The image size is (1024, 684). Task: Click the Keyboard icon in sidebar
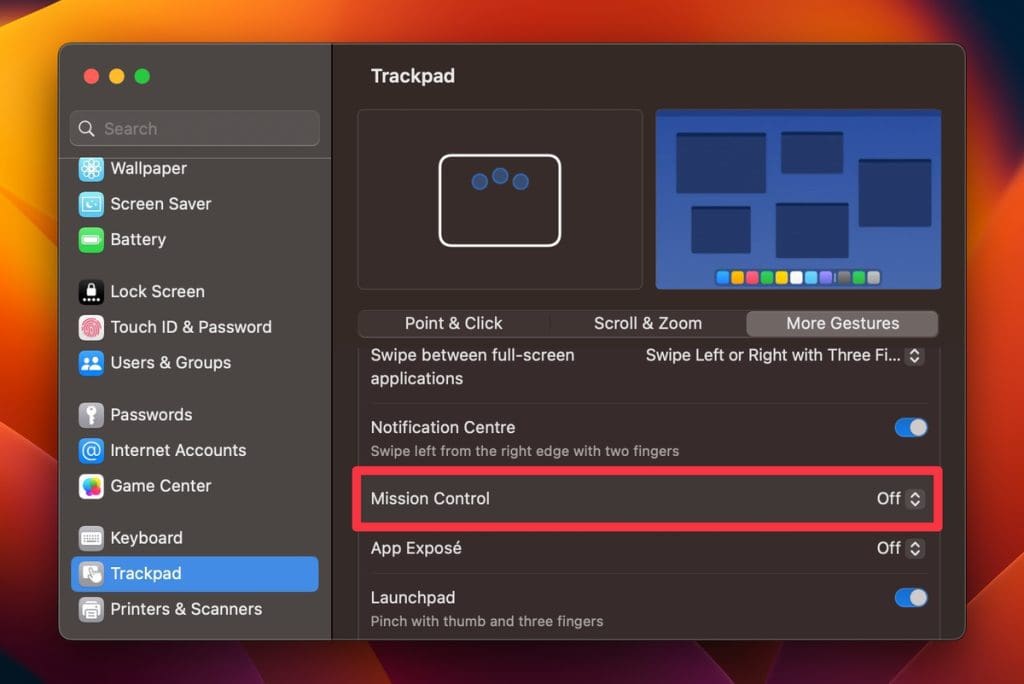pyautogui.click(x=91, y=538)
